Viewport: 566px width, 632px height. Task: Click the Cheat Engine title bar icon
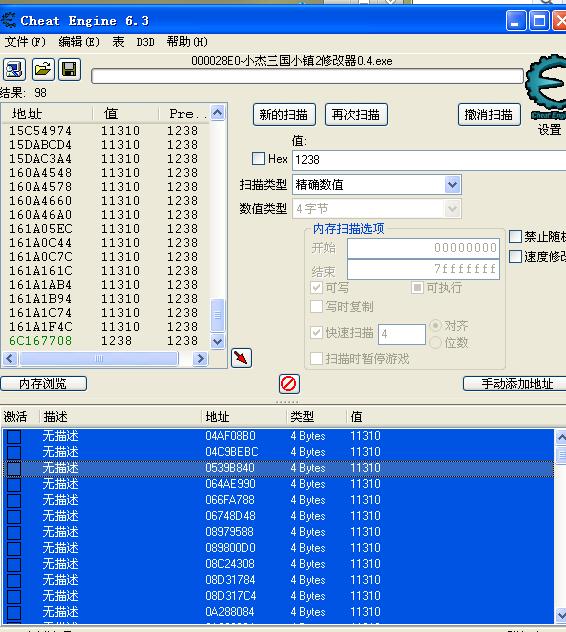click(x=8, y=20)
